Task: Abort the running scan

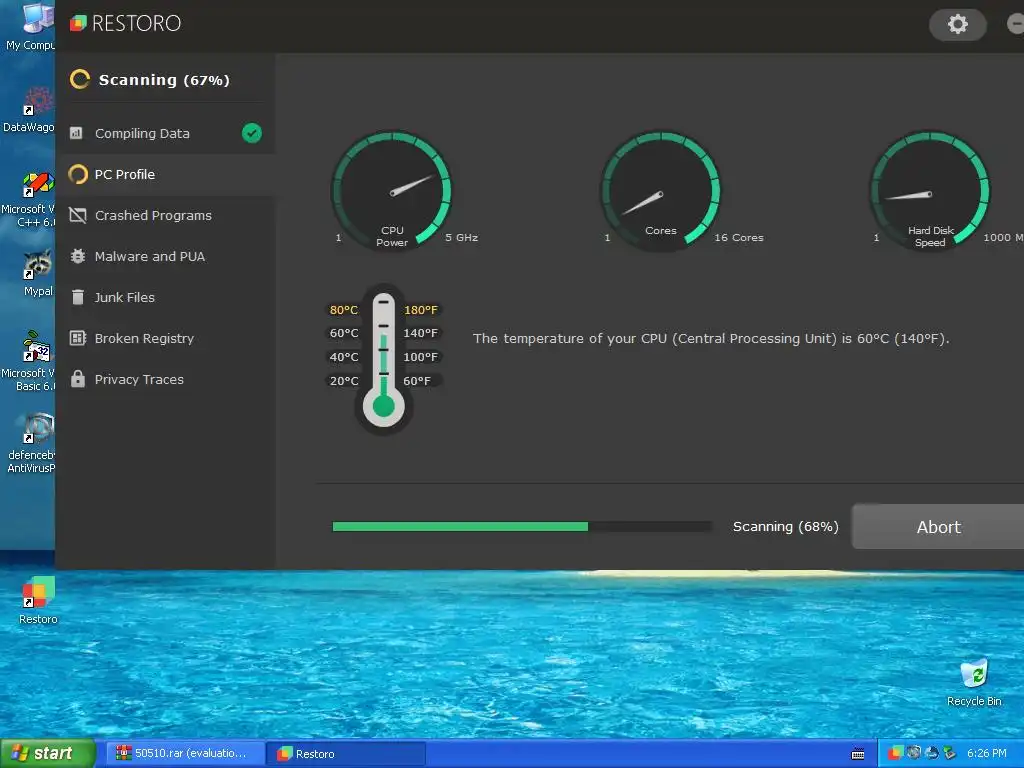Action: point(938,527)
